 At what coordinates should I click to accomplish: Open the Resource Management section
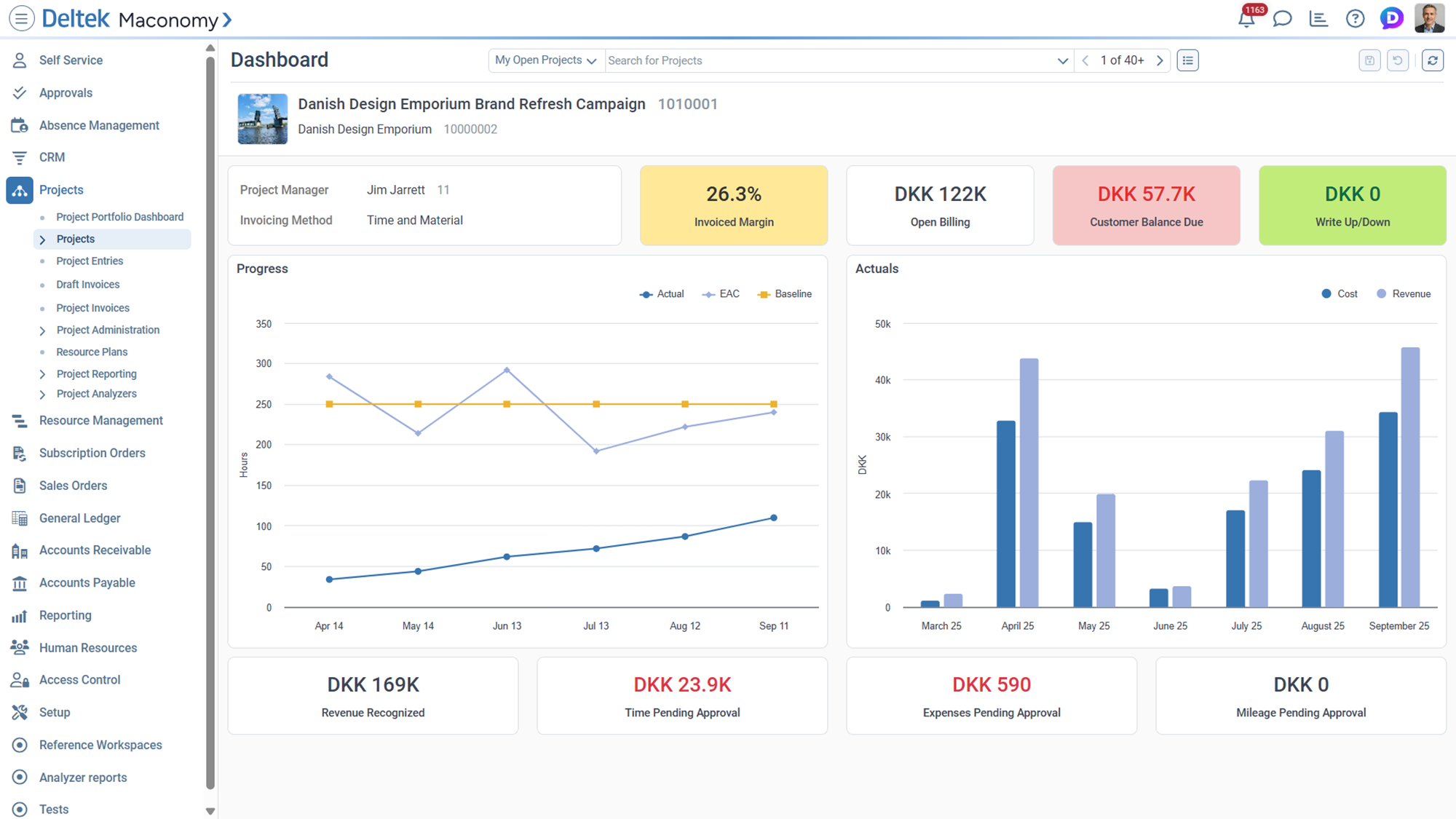pyautogui.click(x=100, y=420)
